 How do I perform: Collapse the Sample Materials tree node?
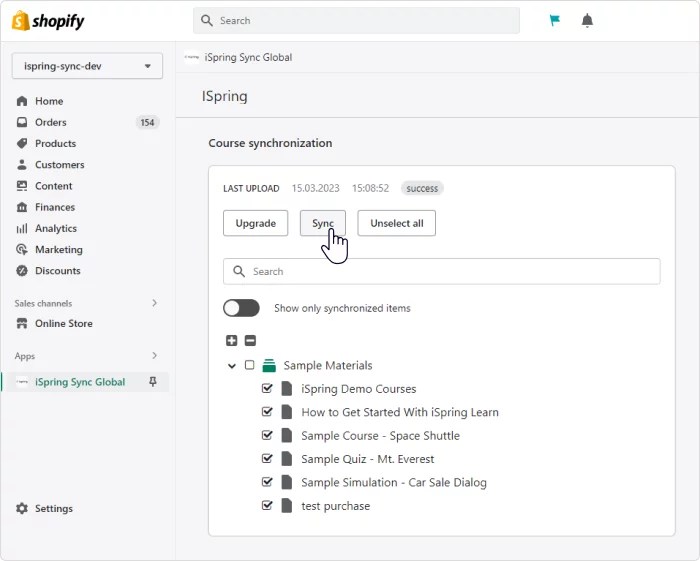[x=232, y=366]
